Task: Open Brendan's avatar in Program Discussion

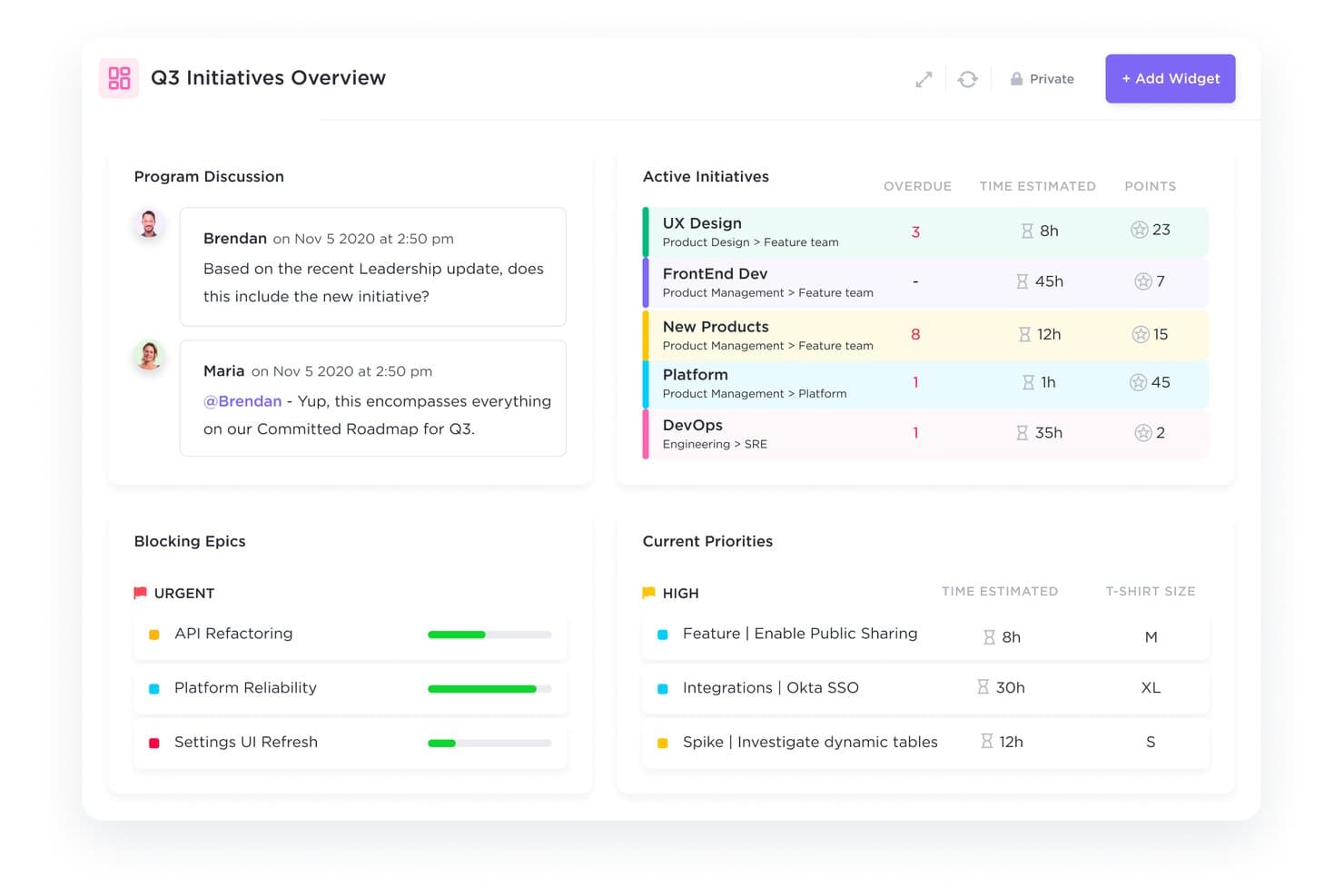Action: coord(149,223)
